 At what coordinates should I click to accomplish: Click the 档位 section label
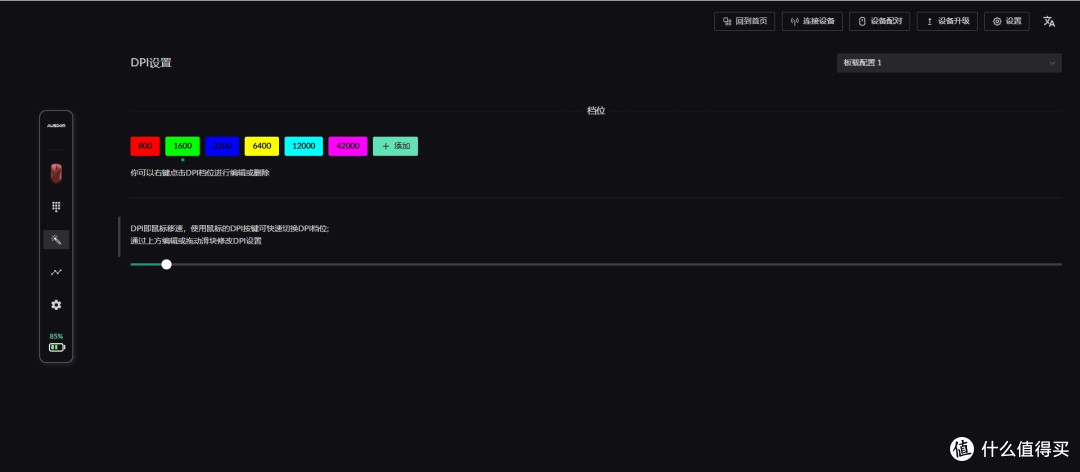596,110
